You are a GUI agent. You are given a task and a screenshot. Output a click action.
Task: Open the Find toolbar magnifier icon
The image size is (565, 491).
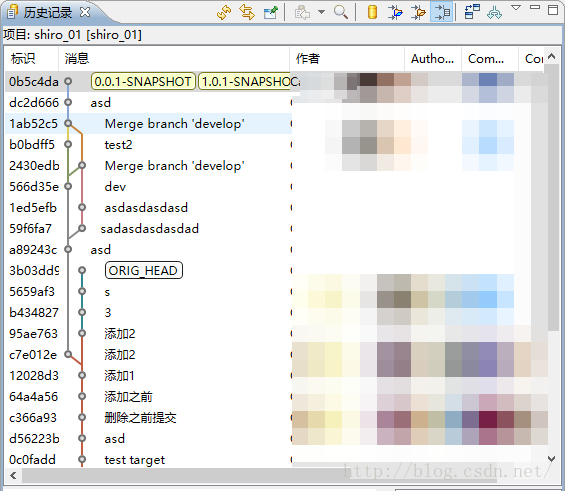click(x=341, y=12)
